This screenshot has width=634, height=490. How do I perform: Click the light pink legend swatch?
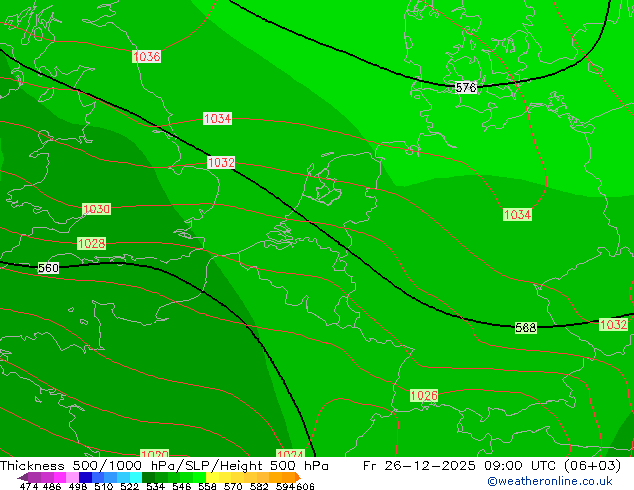tap(72, 477)
